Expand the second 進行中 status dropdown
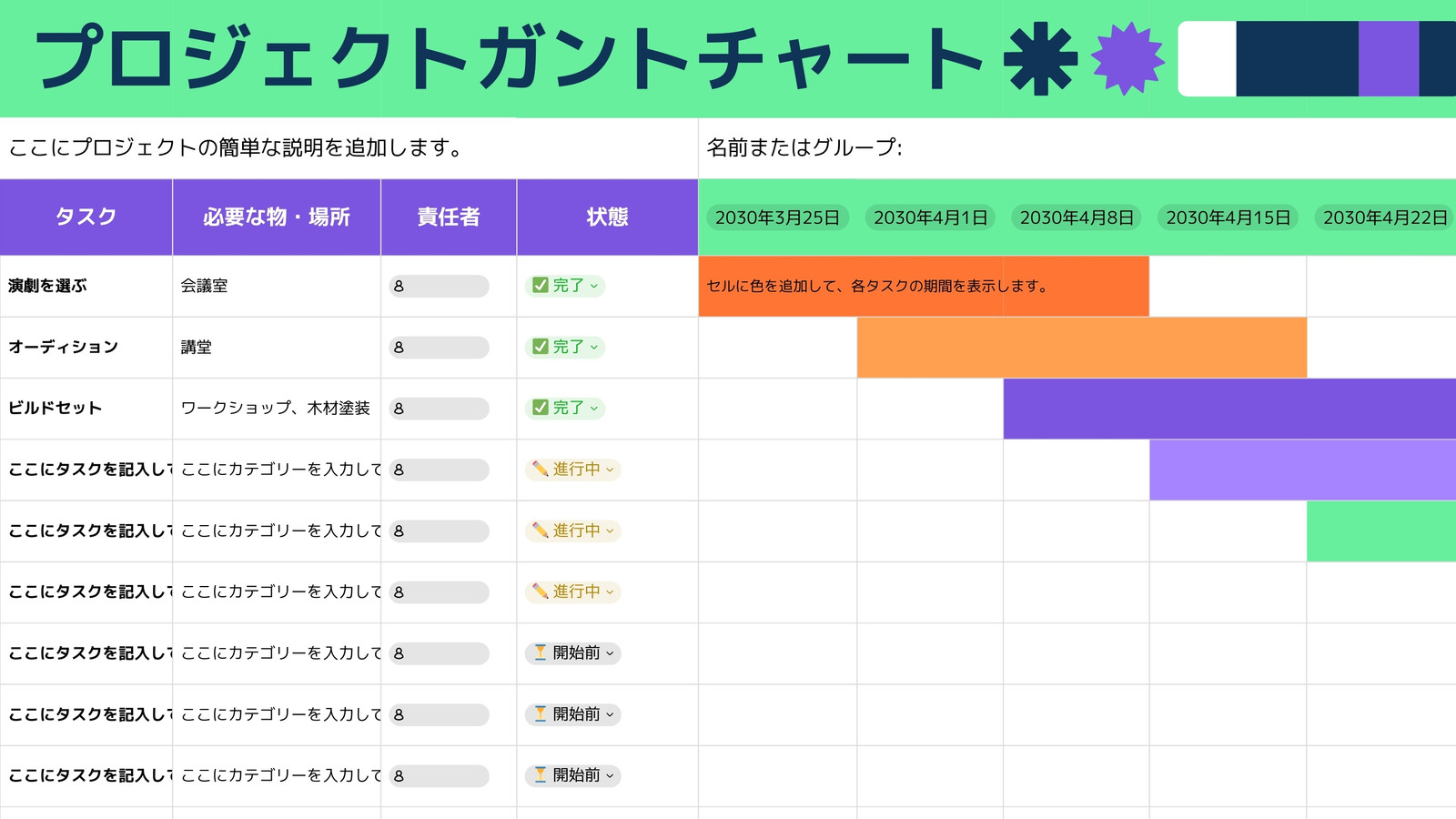Screen dimensions: 1456x819 point(610,531)
